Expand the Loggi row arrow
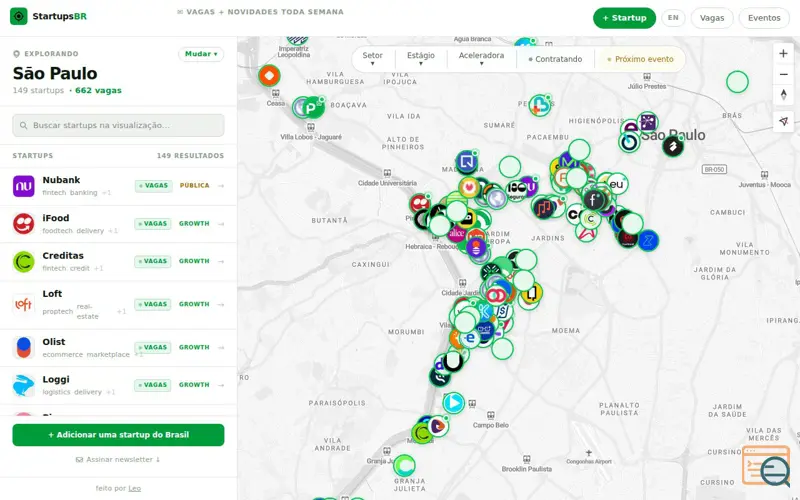800x500 pixels. [221, 385]
